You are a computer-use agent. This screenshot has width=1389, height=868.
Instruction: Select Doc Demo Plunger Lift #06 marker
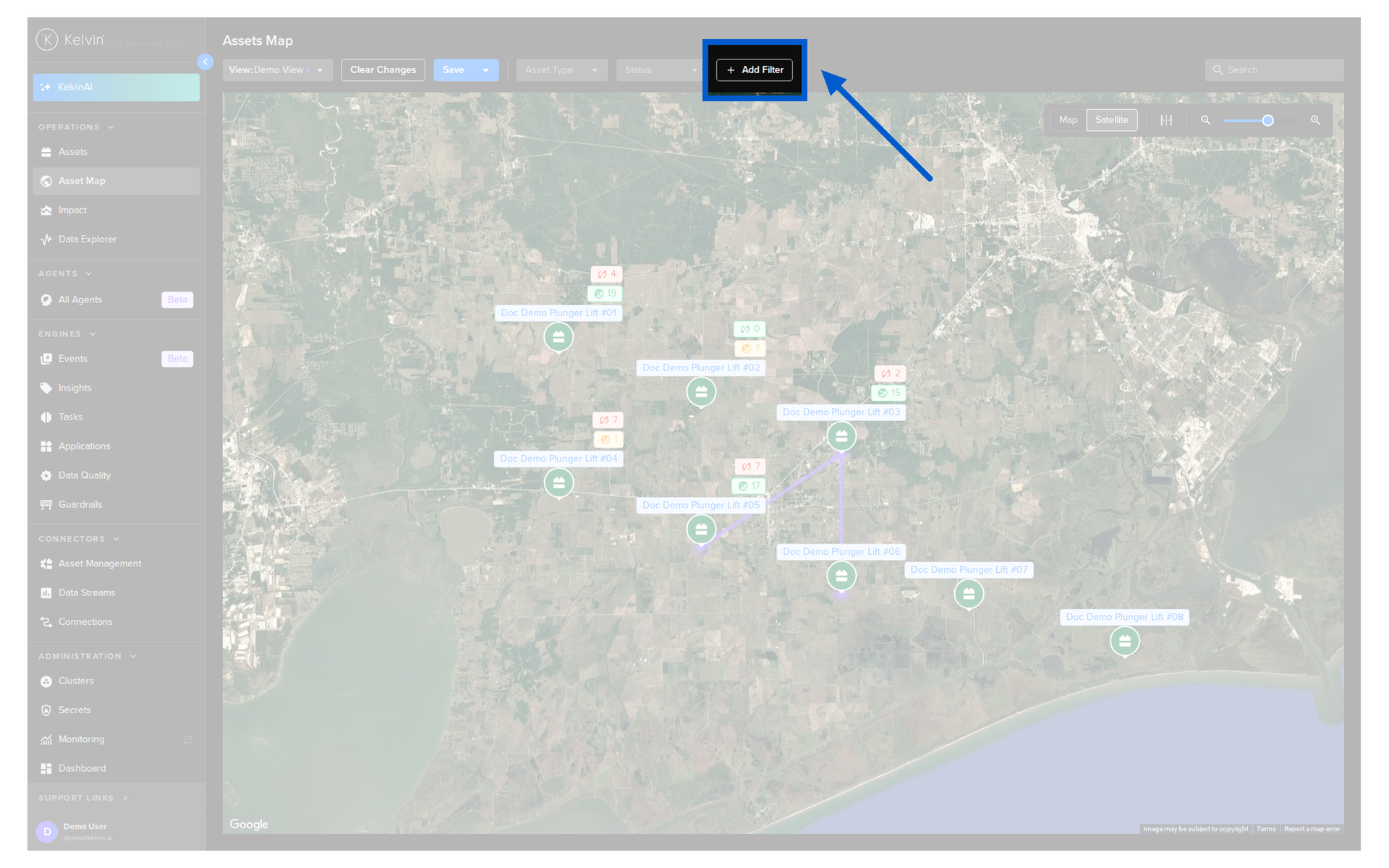pyautogui.click(x=841, y=576)
